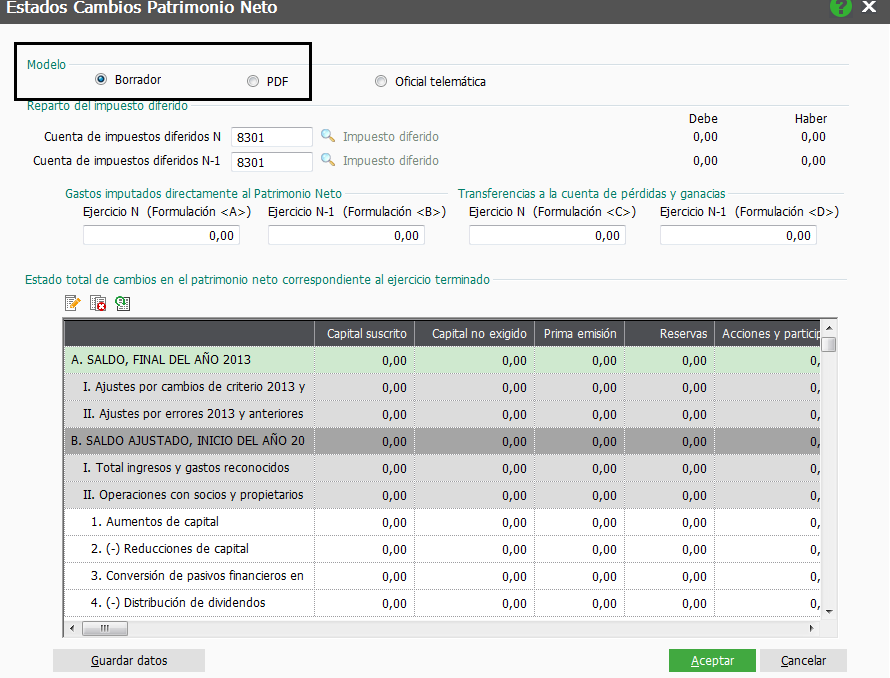
Task: Confirm with the green Aceptar button
Action: [712, 660]
